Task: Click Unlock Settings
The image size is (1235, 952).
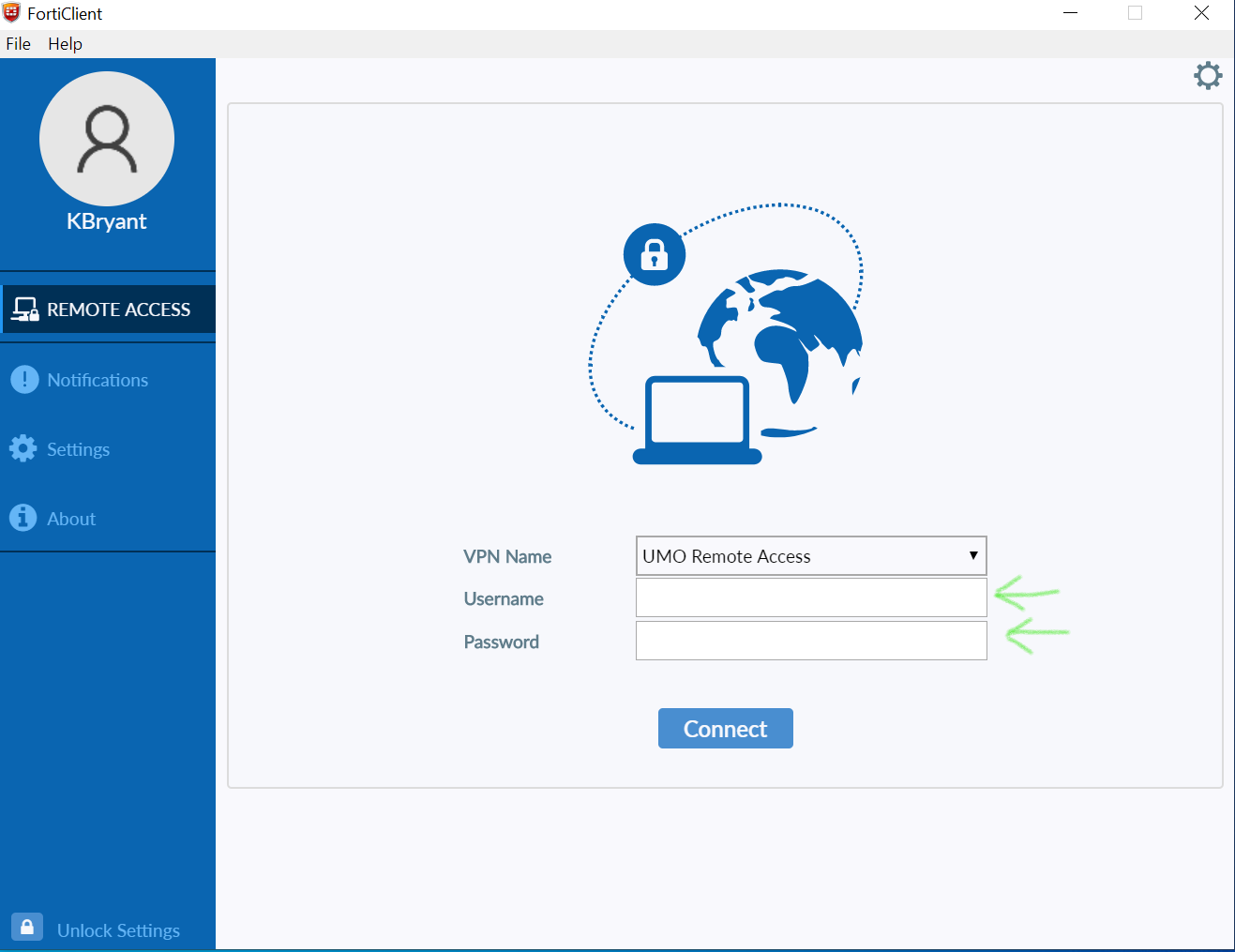Action: pyautogui.click(x=118, y=929)
